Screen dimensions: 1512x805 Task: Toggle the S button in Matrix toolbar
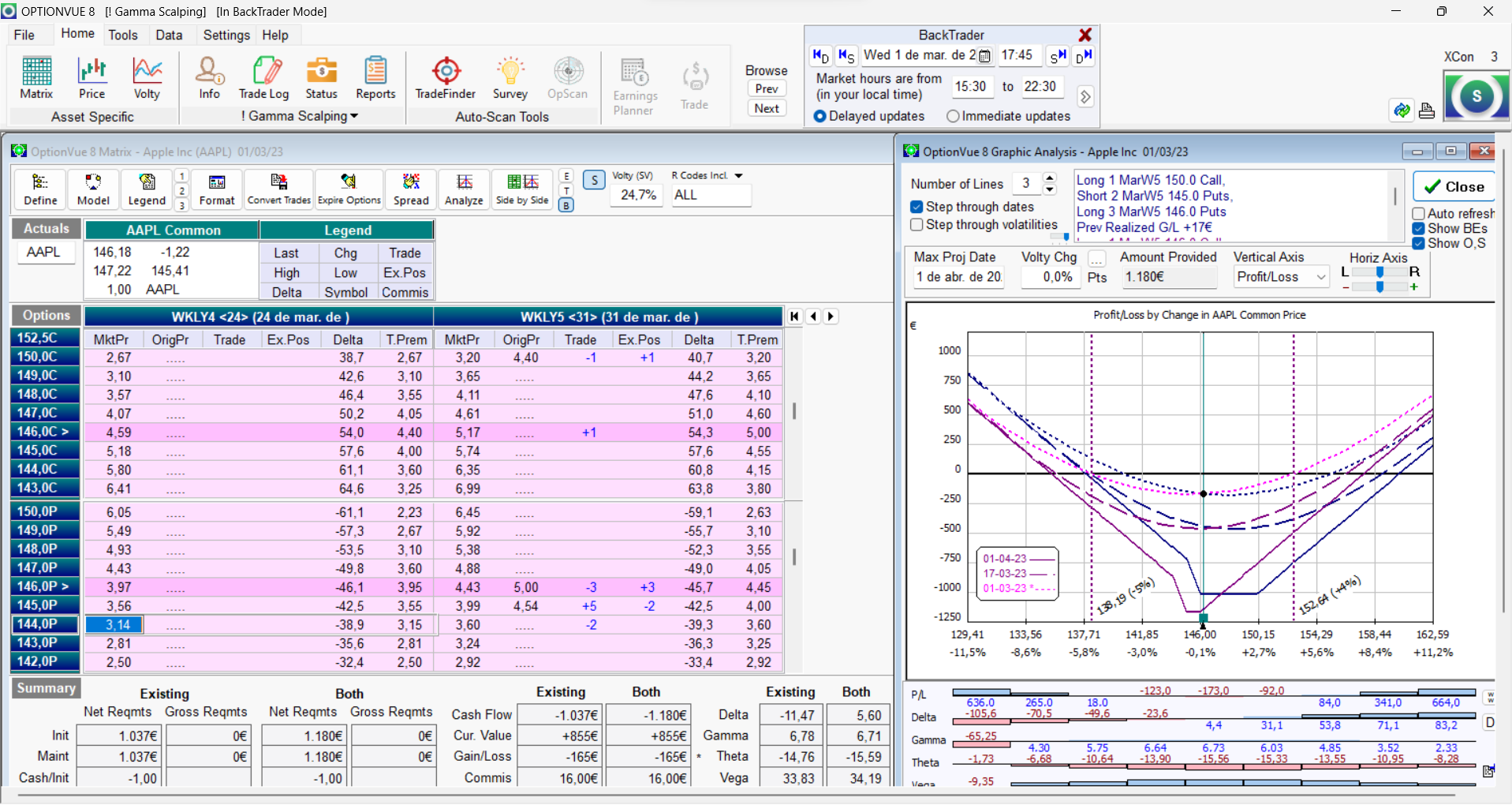coord(594,180)
